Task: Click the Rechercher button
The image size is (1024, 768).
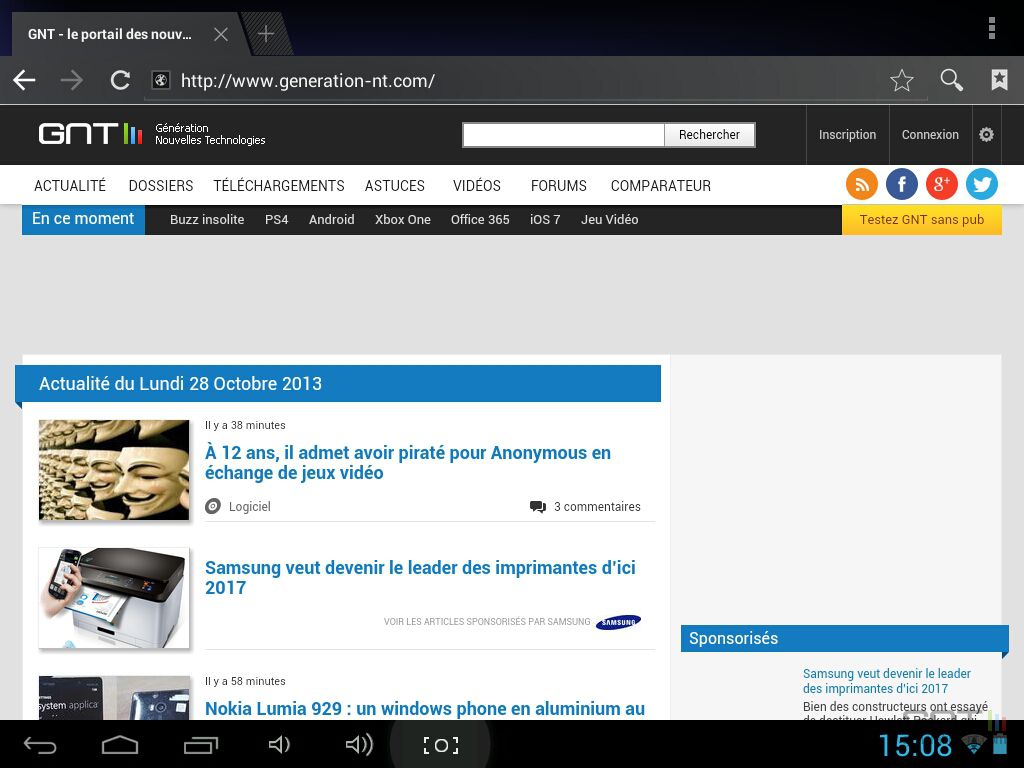Action: click(709, 135)
